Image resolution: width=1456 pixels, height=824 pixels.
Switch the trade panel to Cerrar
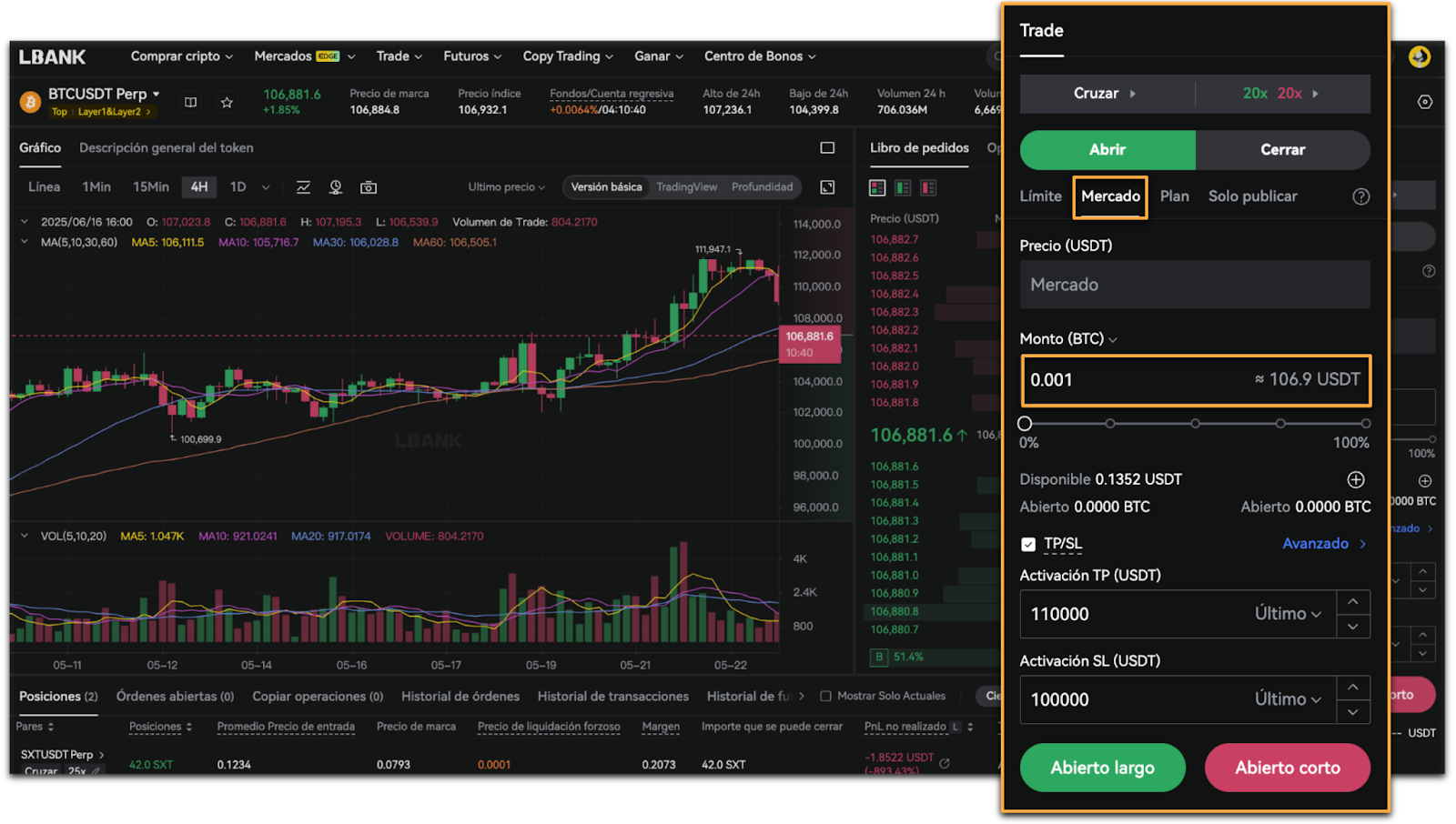tap(1282, 150)
